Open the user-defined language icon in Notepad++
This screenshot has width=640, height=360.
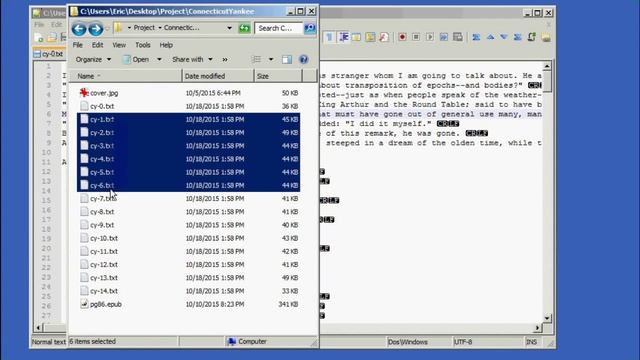pos(356,37)
